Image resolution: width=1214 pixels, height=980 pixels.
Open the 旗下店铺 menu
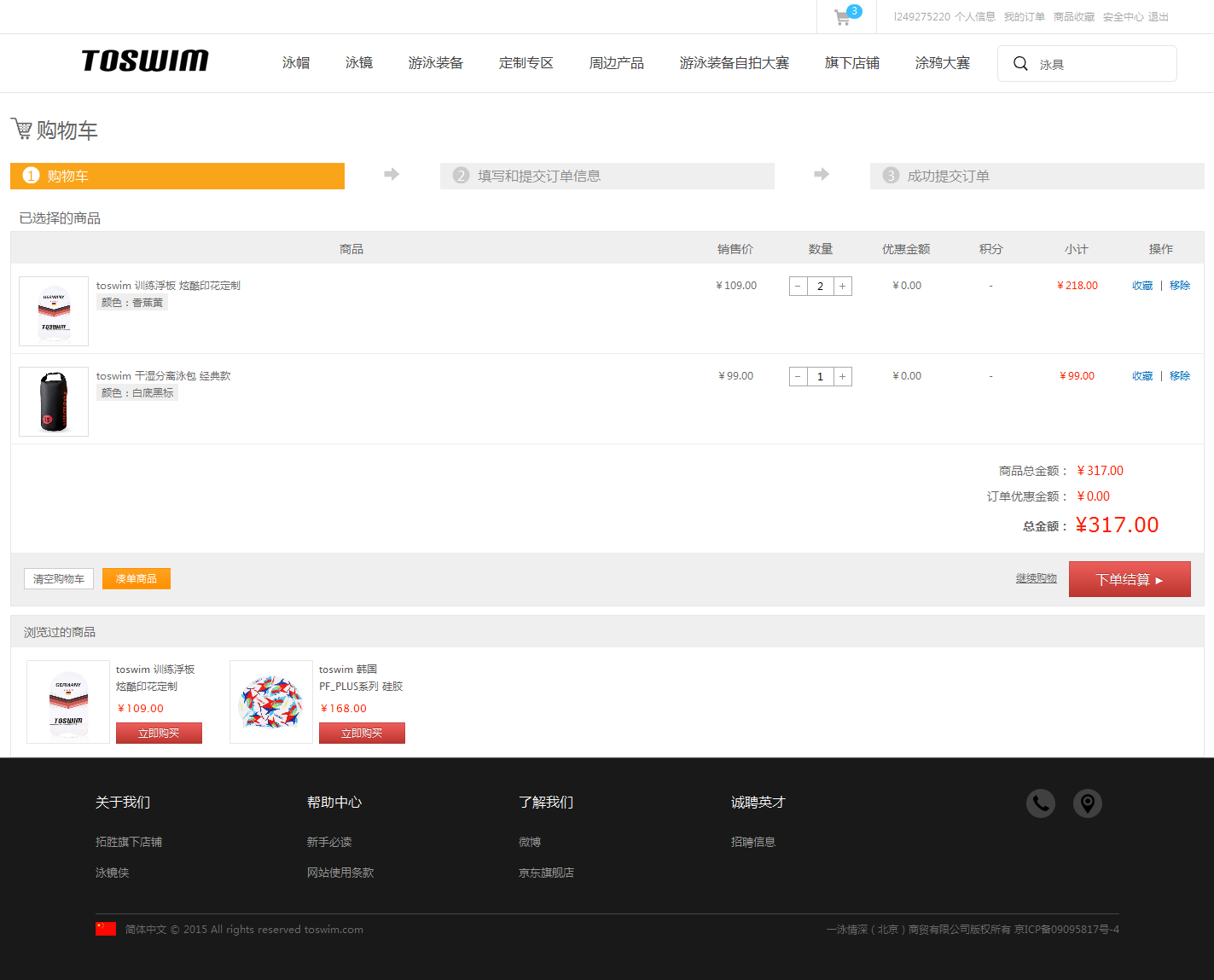852,63
